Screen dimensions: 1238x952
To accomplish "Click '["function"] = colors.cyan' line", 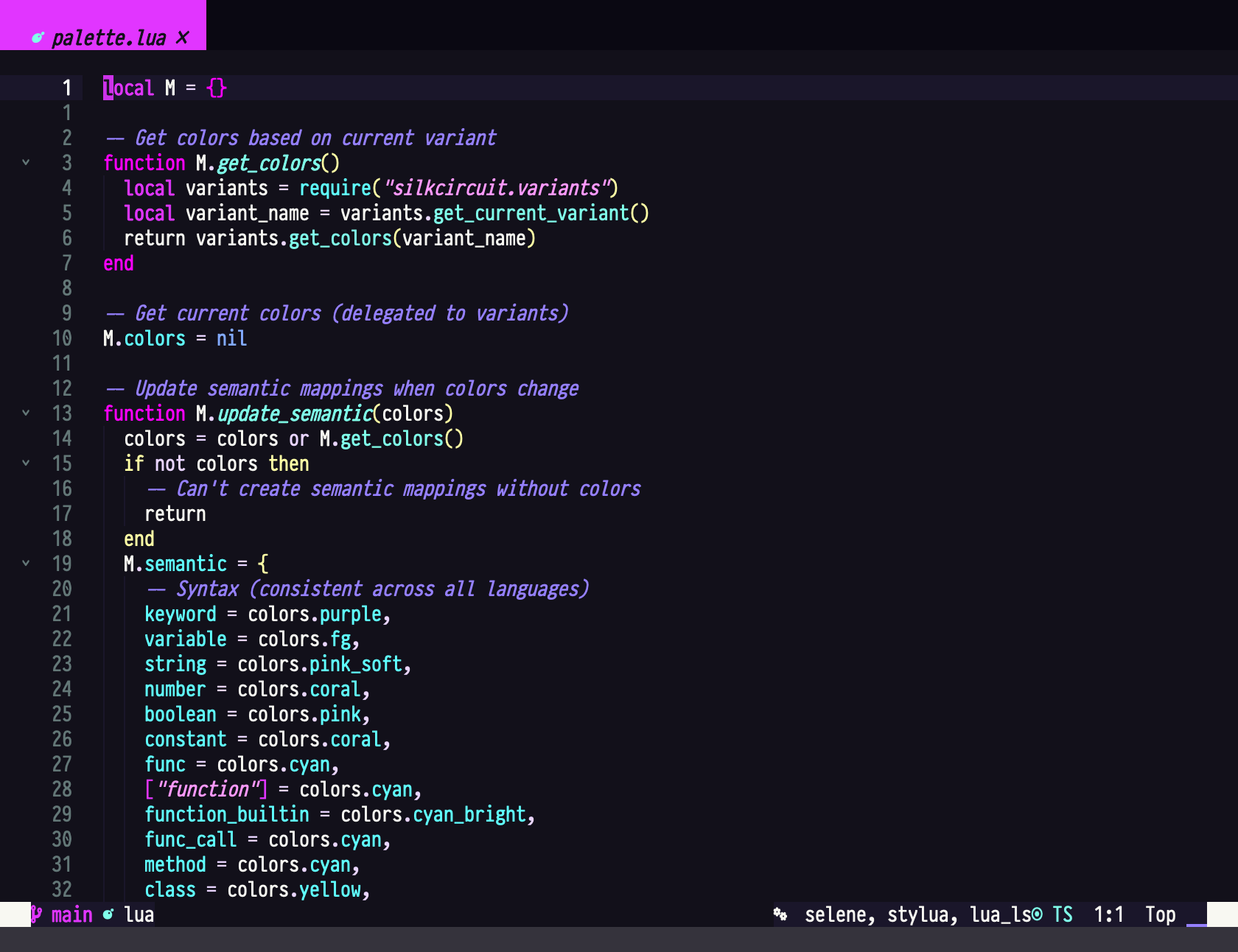I will click(x=283, y=789).
